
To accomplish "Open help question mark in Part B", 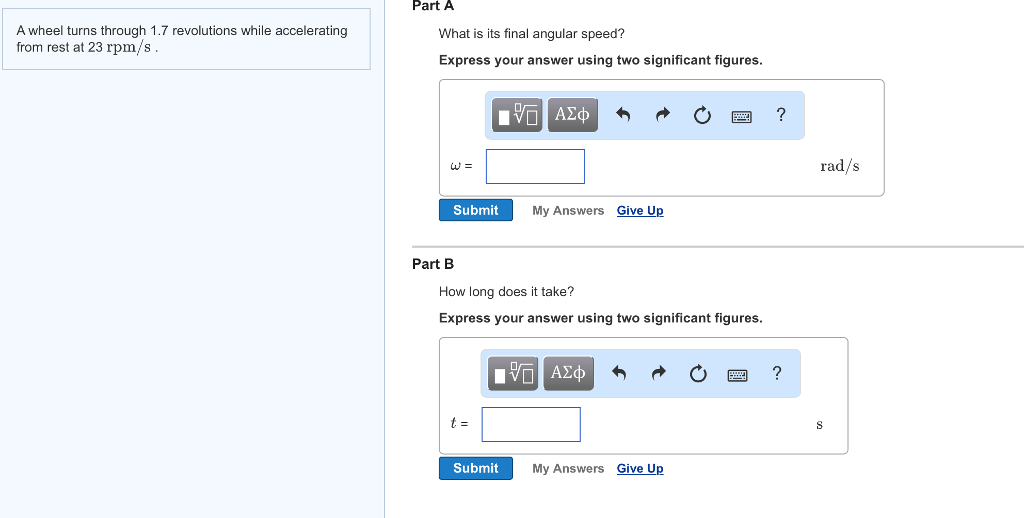I will coord(777,373).
